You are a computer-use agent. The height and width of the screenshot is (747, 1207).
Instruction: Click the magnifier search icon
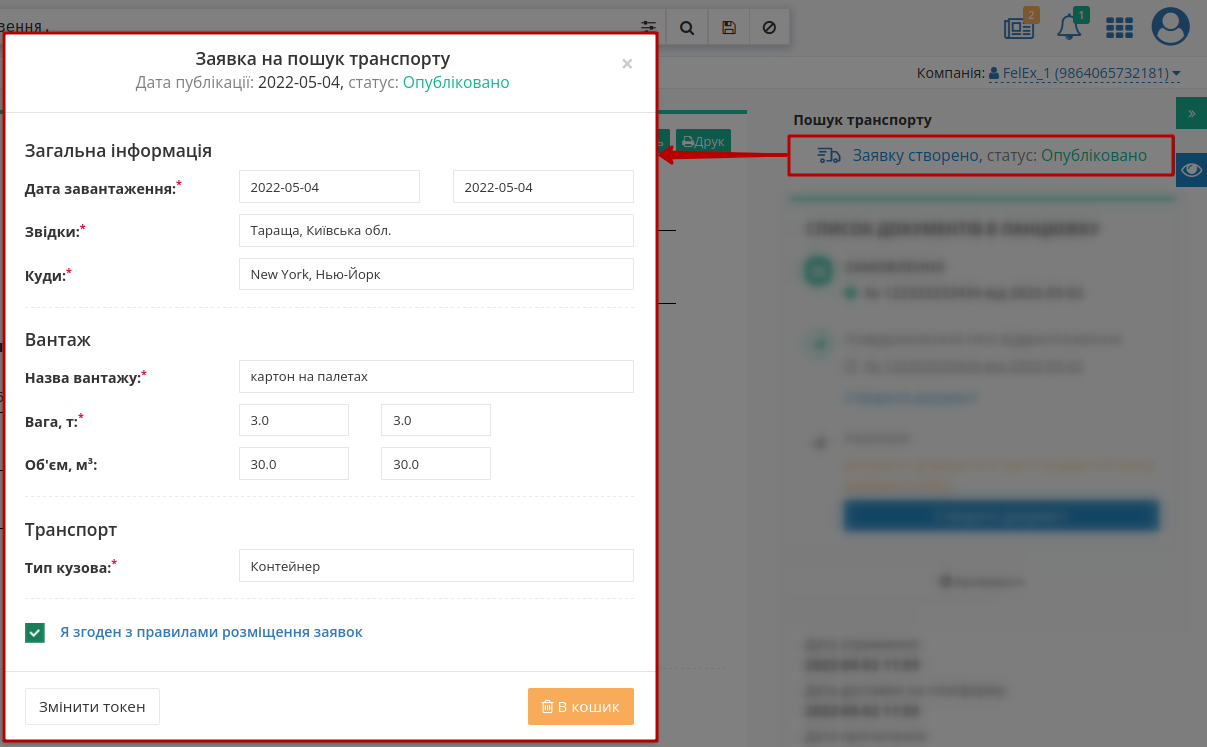point(687,27)
